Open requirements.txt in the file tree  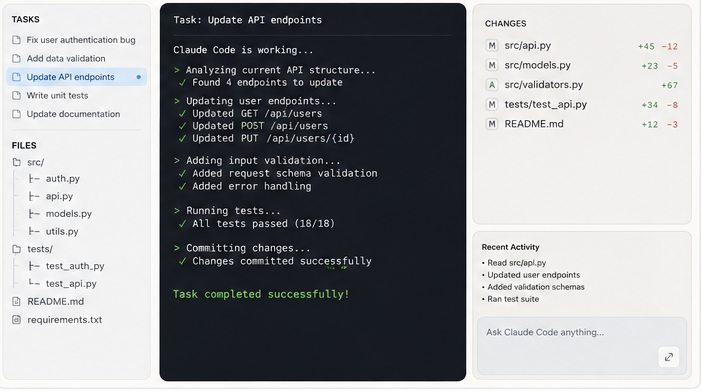64,320
